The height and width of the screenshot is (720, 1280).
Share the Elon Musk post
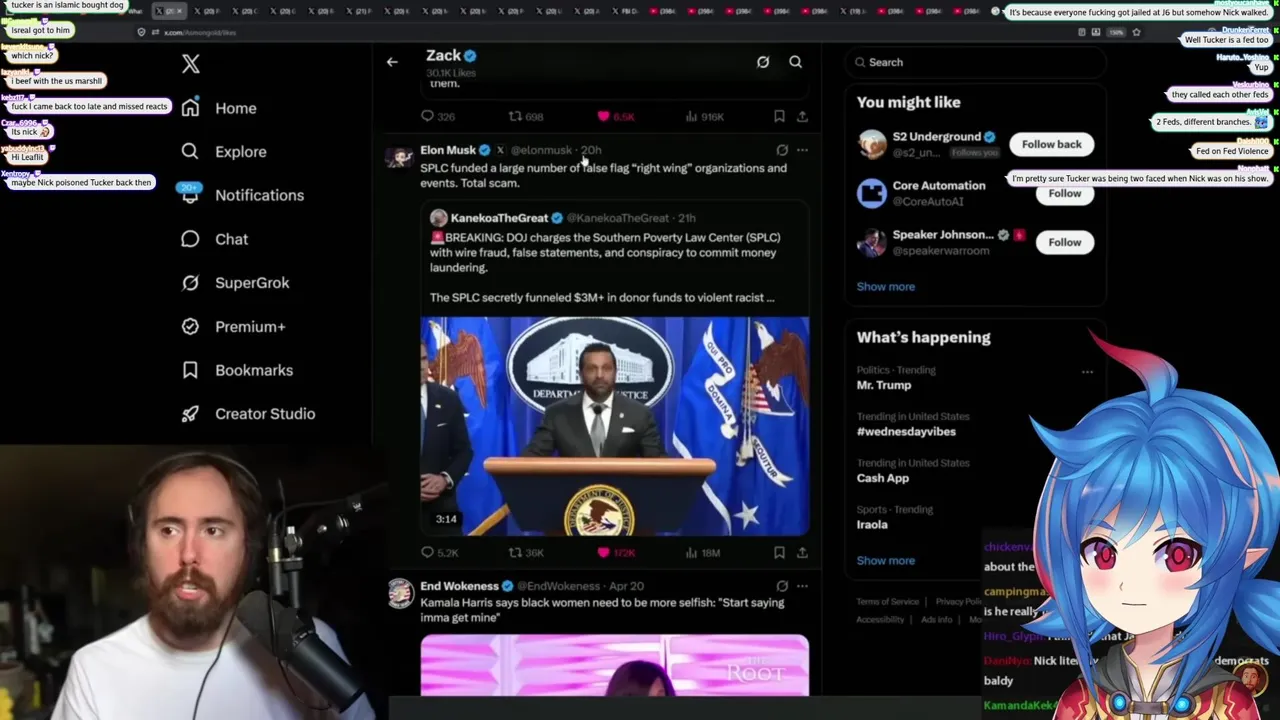pyautogui.click(x=802, y=552)
